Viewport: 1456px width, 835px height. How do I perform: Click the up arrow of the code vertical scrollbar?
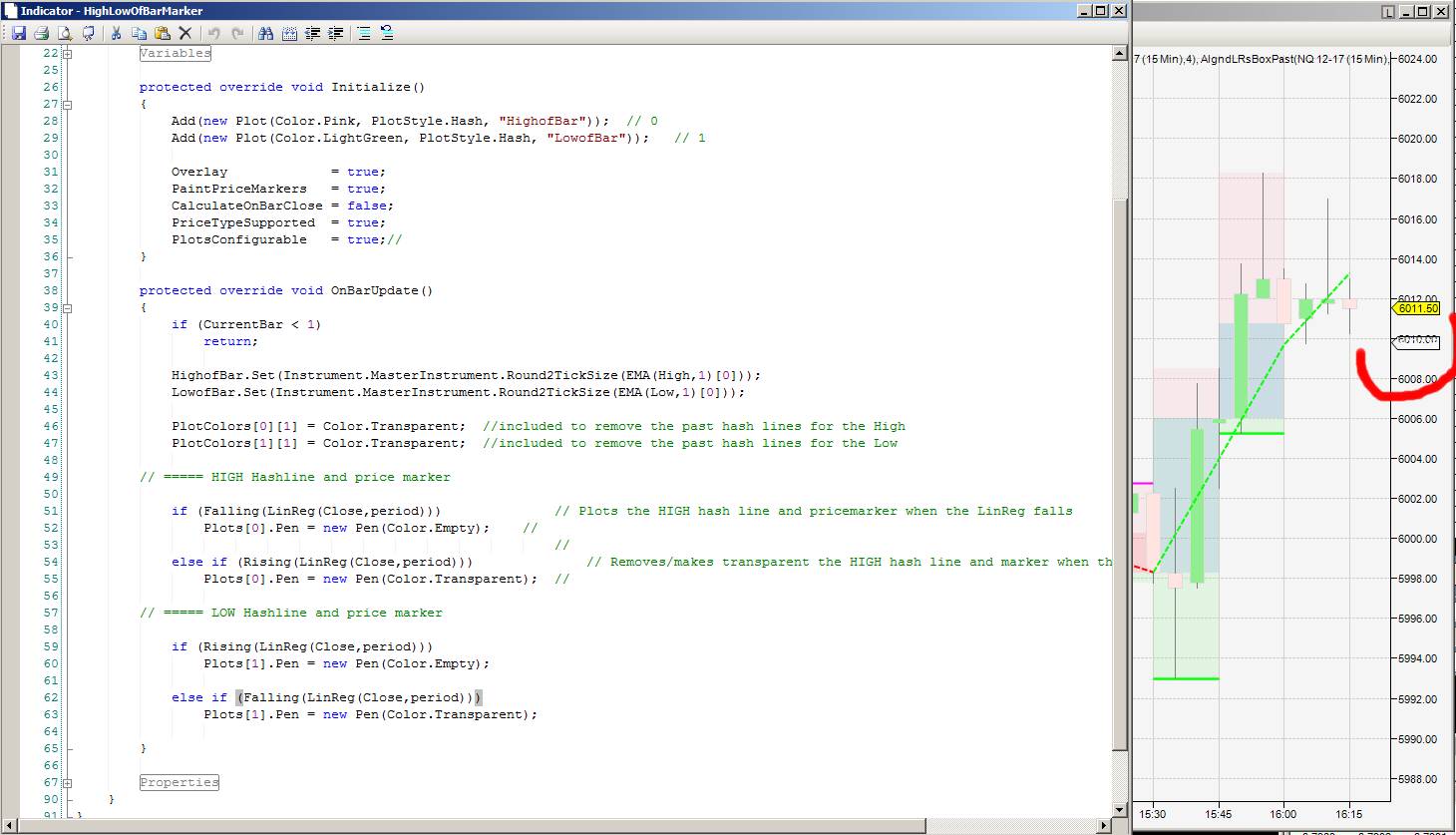coord(1120,54)
